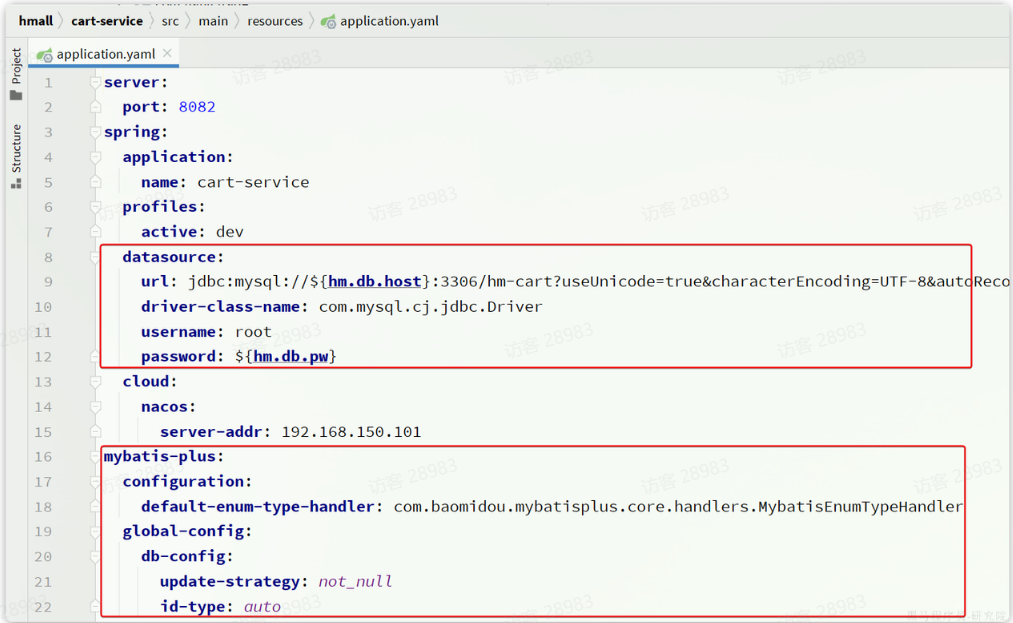Viewport: 1013px width, 623px height.
Task: Click the profiles key
Action: (x=160, y=207)
